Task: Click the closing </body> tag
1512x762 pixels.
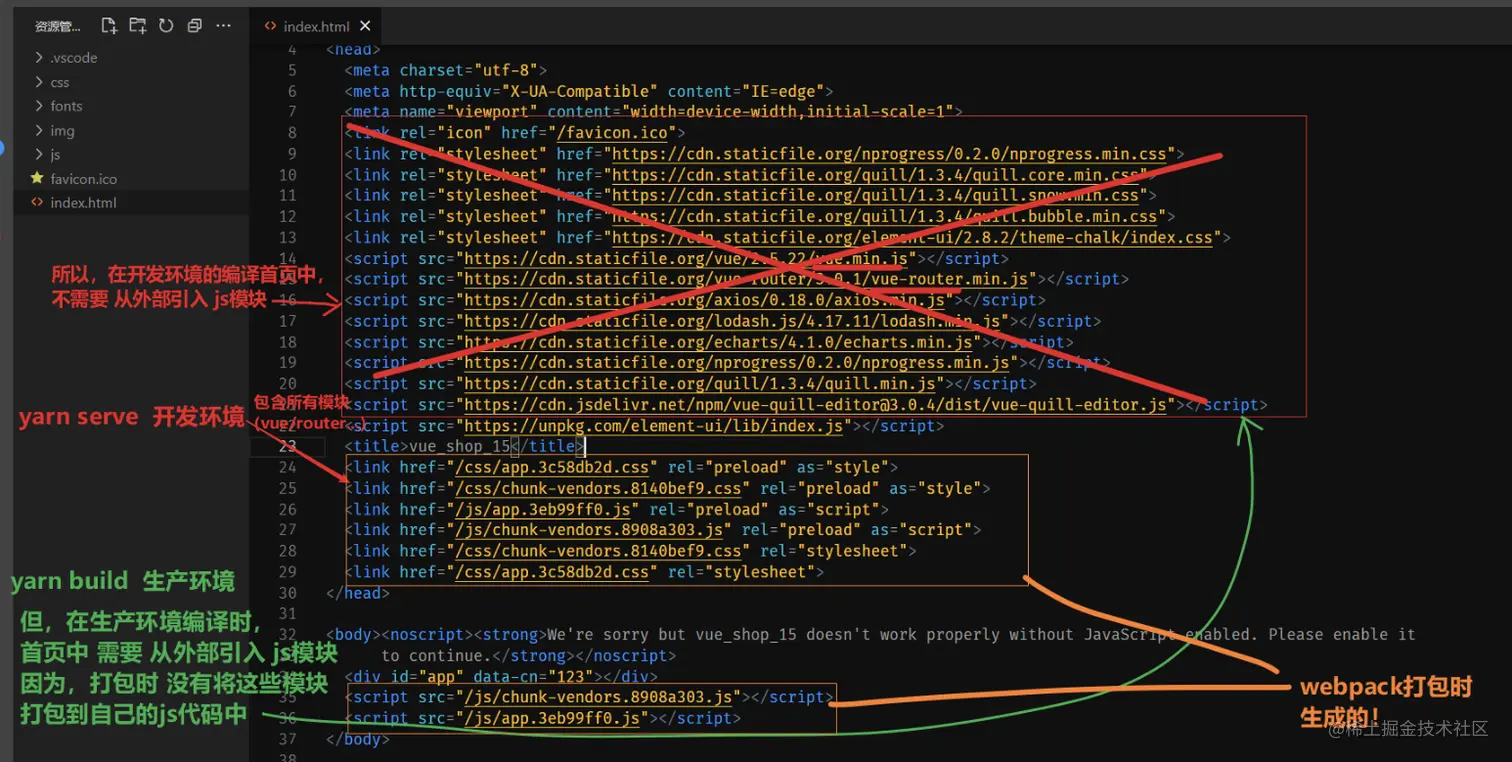Action: [357, 740]
